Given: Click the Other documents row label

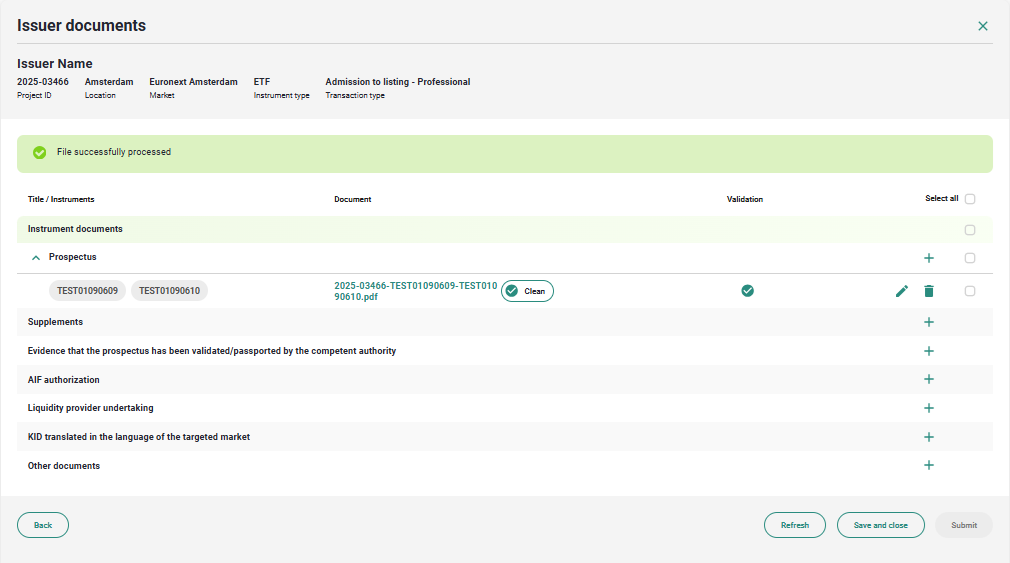Looking at the screenshot, I should 64,466.
